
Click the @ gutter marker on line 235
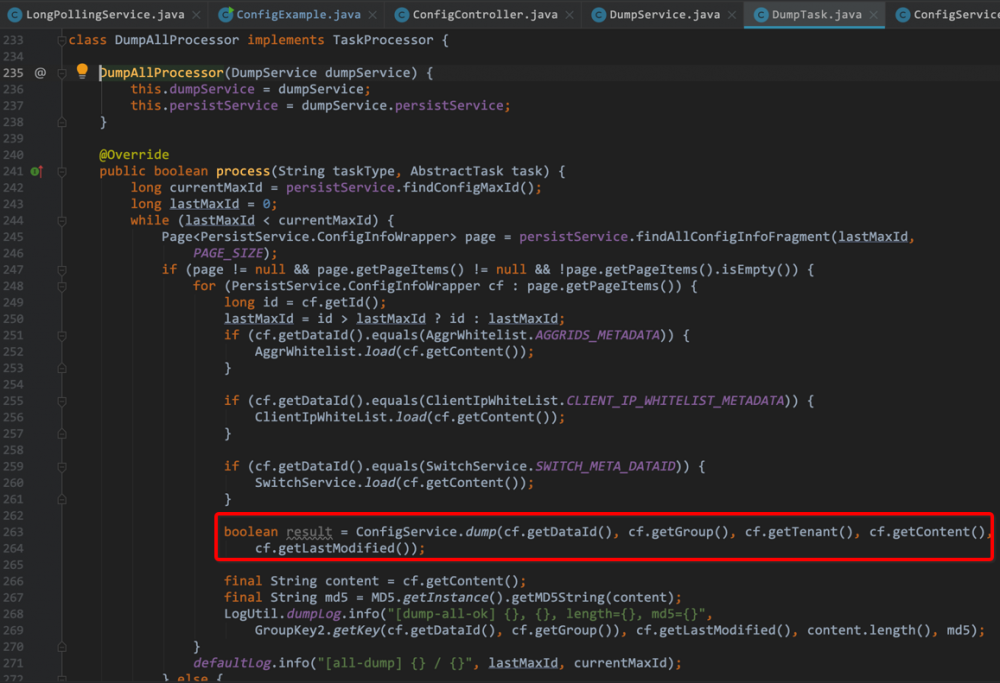click(x=40, y=73)
